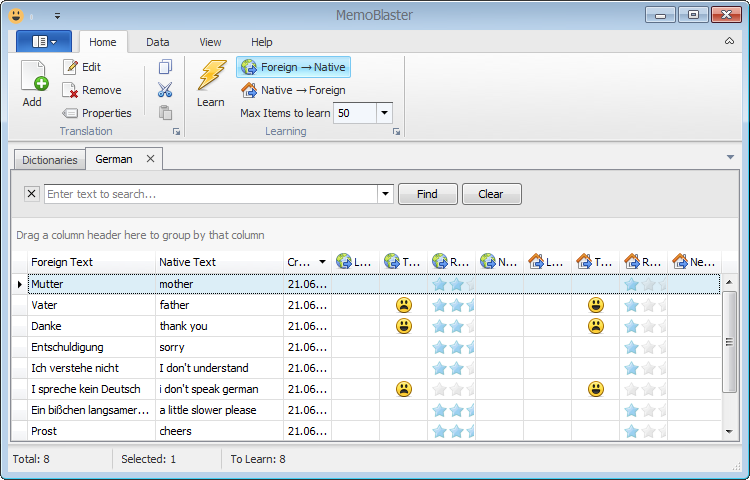The width and height of the screenshot is (750, 480).
Task: Toggle Native → Foreign learning direction
Action: [x=293, y=90]
